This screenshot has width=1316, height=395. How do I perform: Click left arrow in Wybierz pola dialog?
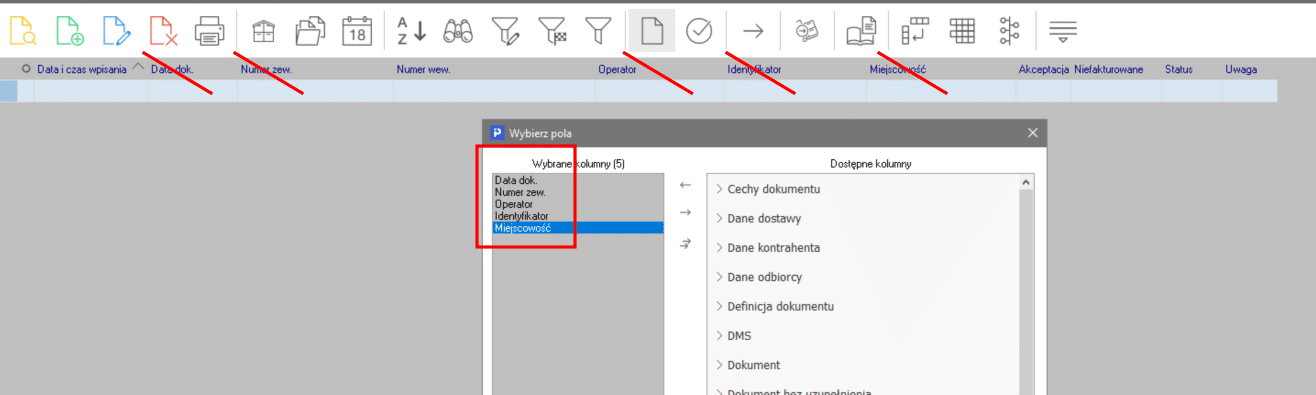coord(685,185)
